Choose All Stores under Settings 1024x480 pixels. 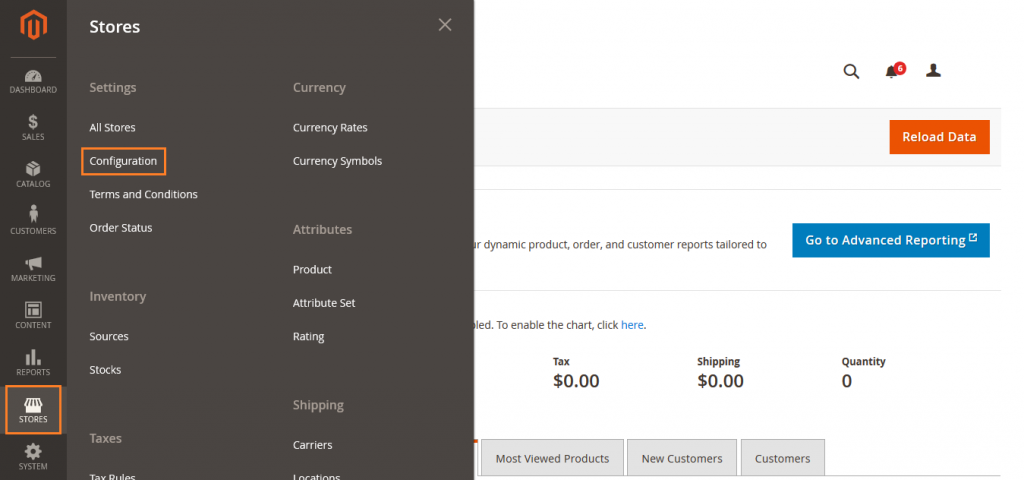[112, 127]
